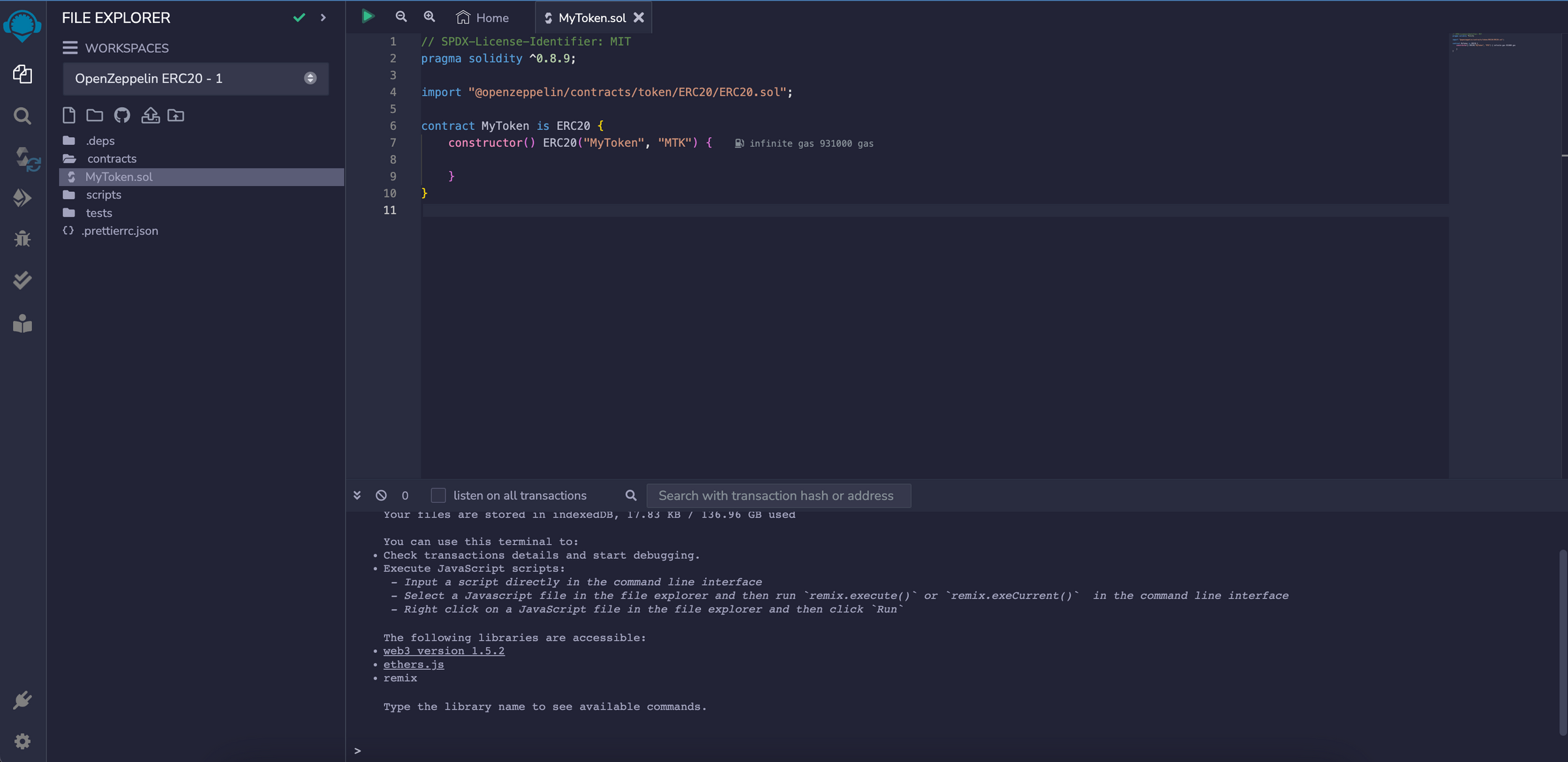The image size is (1568, 762).
Task: Open the Debugger panel
Action: click(x=22, y=238)
